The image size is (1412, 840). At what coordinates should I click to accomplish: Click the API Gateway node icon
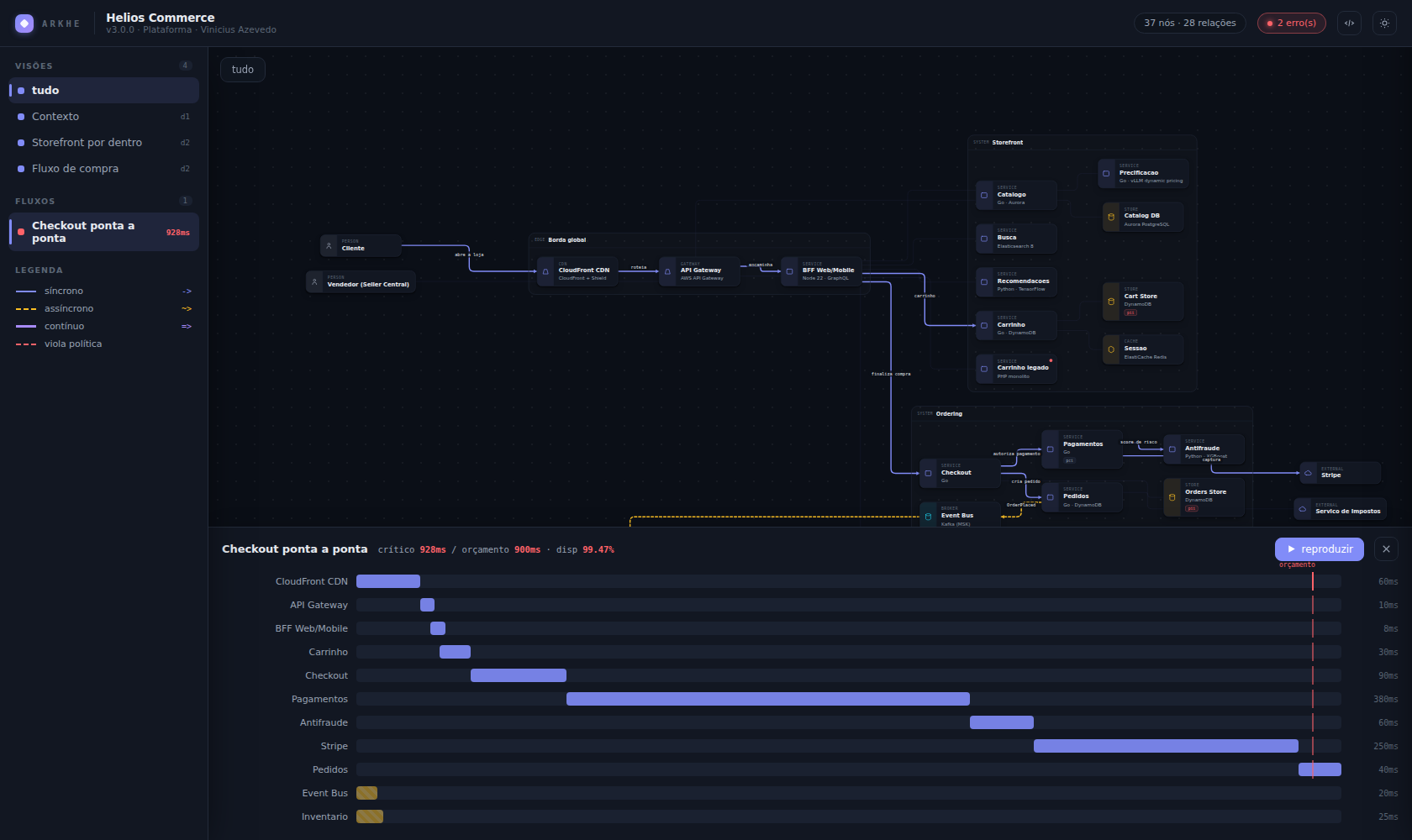tap(667, 271)
